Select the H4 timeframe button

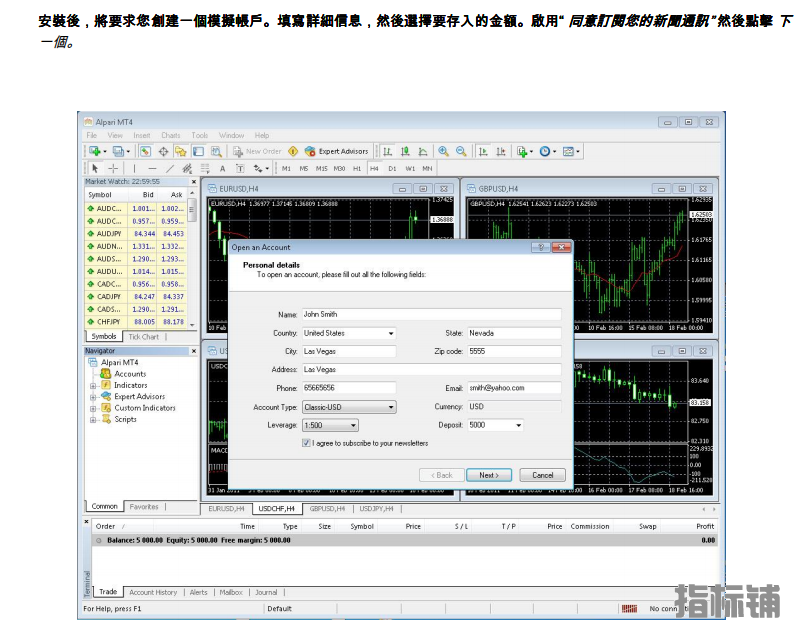374,169
